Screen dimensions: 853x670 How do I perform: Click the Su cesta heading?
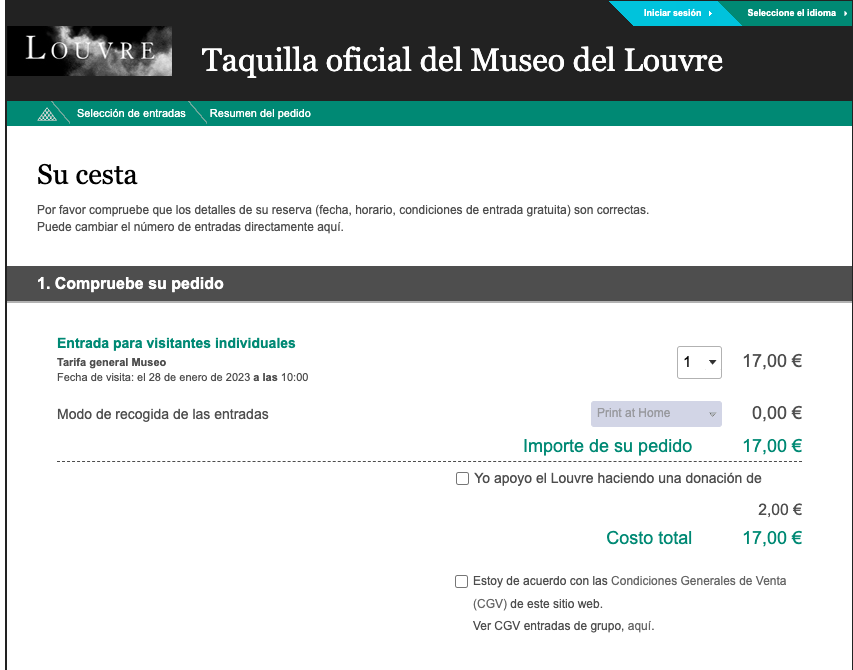[x=87, y=175]
